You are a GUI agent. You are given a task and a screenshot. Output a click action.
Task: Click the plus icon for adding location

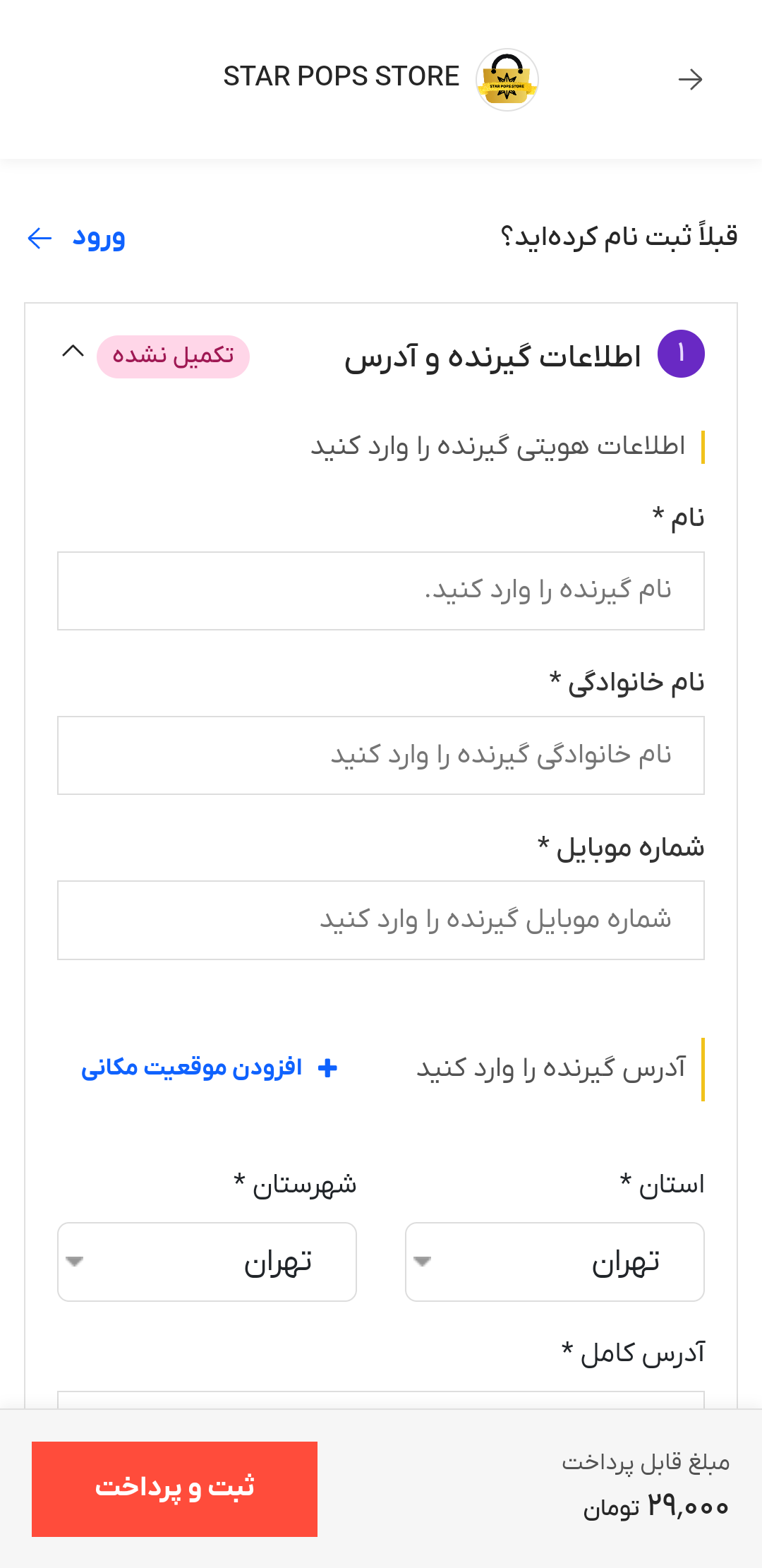(x=327, y=1067)
